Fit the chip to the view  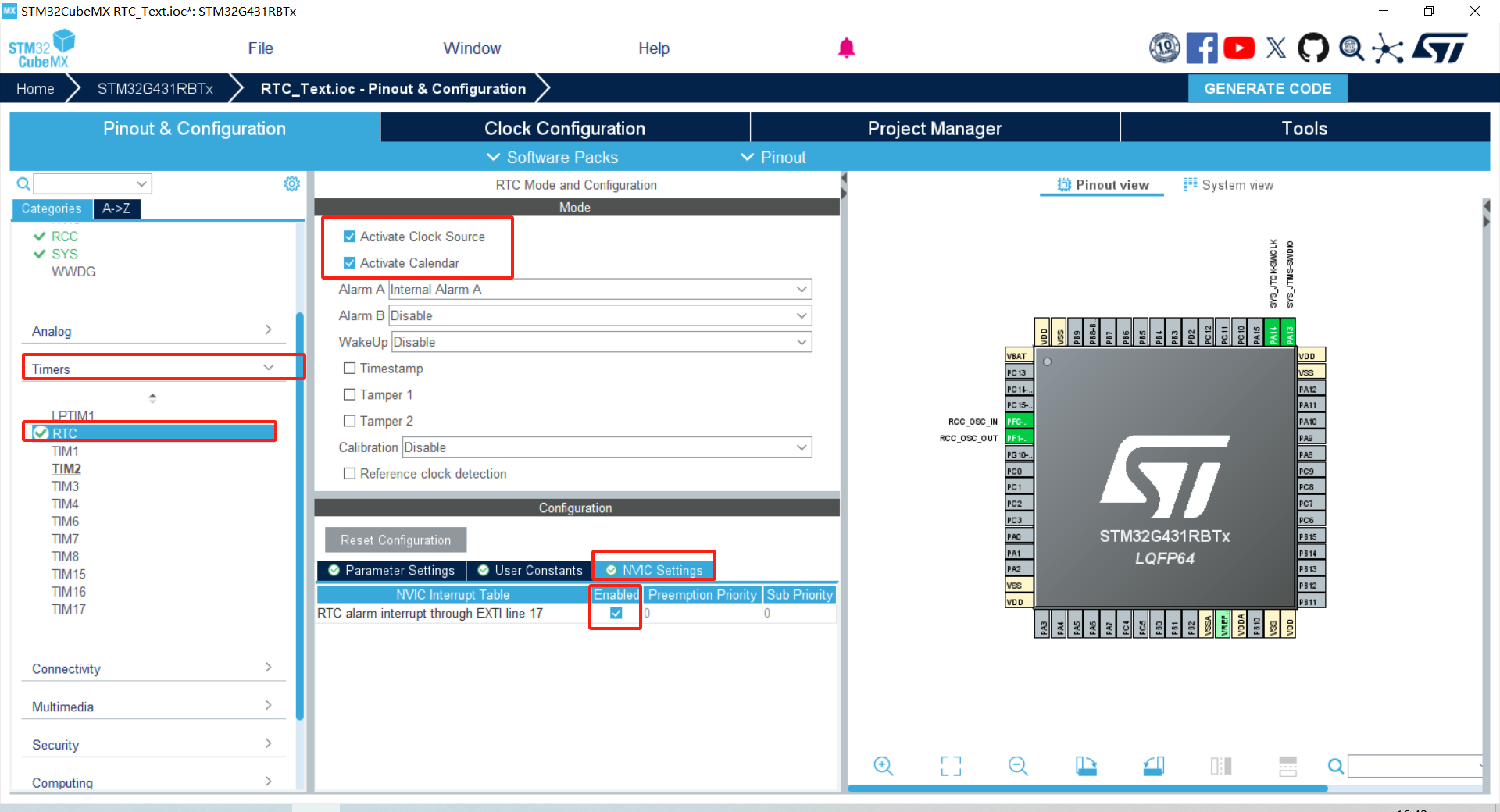(951, 766)
